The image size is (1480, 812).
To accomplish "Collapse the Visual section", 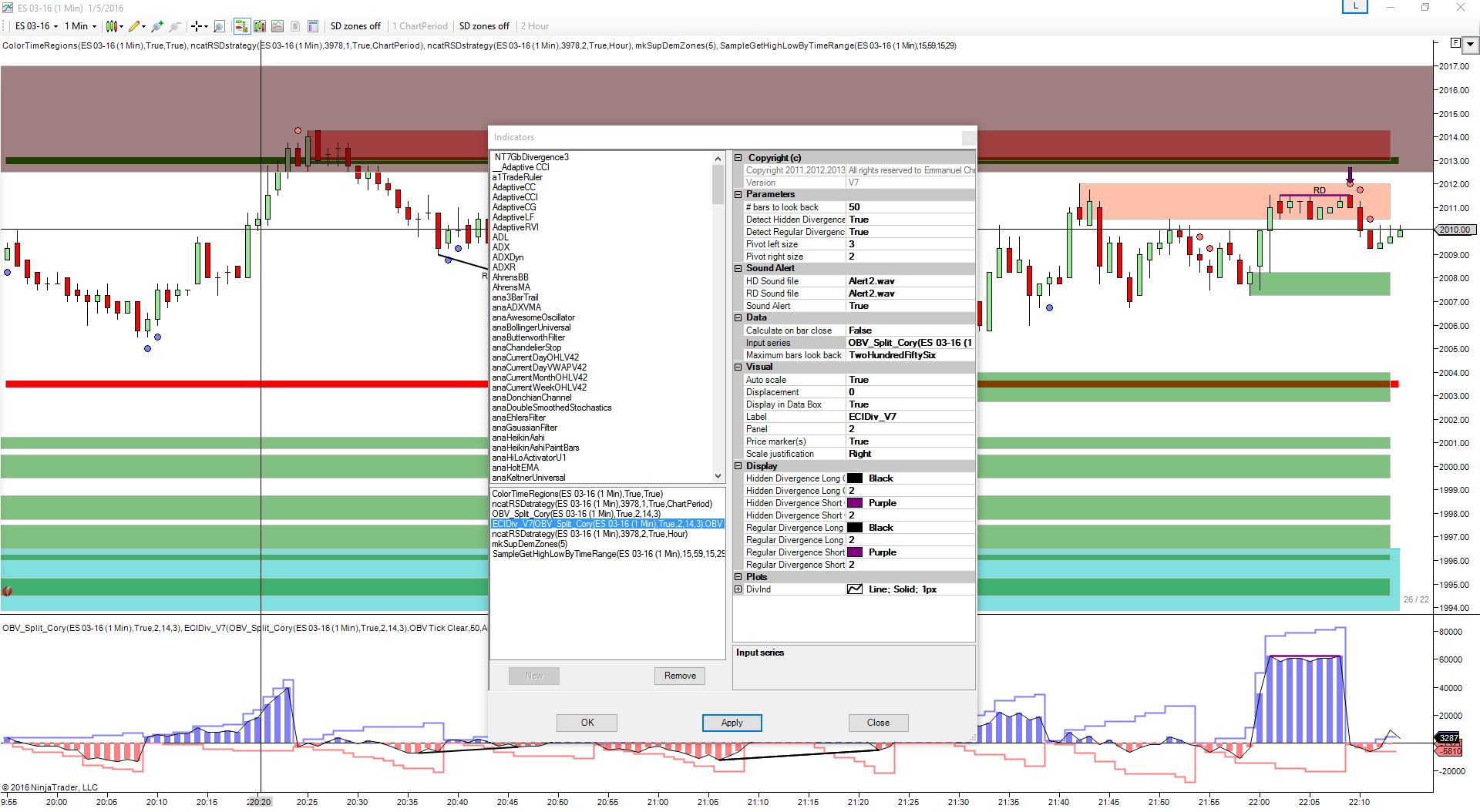I will pyautogui.click(x=738, y=367).
